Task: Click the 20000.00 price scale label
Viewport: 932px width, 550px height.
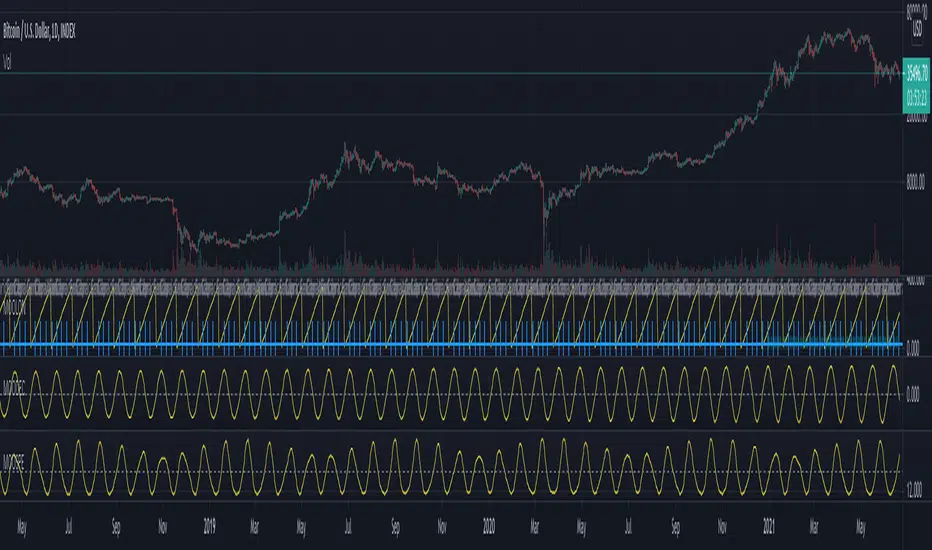Action: 915,118
